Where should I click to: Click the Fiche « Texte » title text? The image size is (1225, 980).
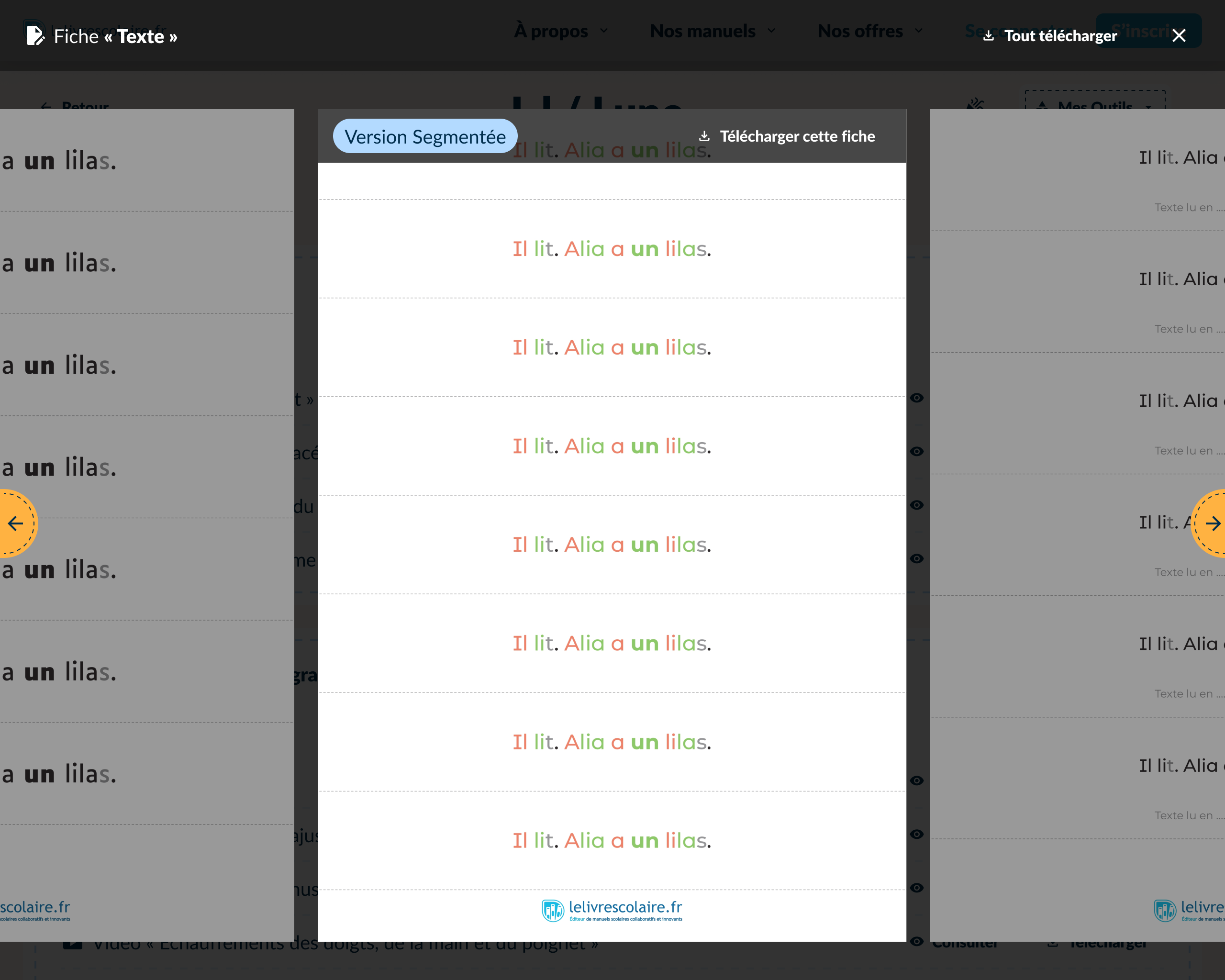point(115,36)
